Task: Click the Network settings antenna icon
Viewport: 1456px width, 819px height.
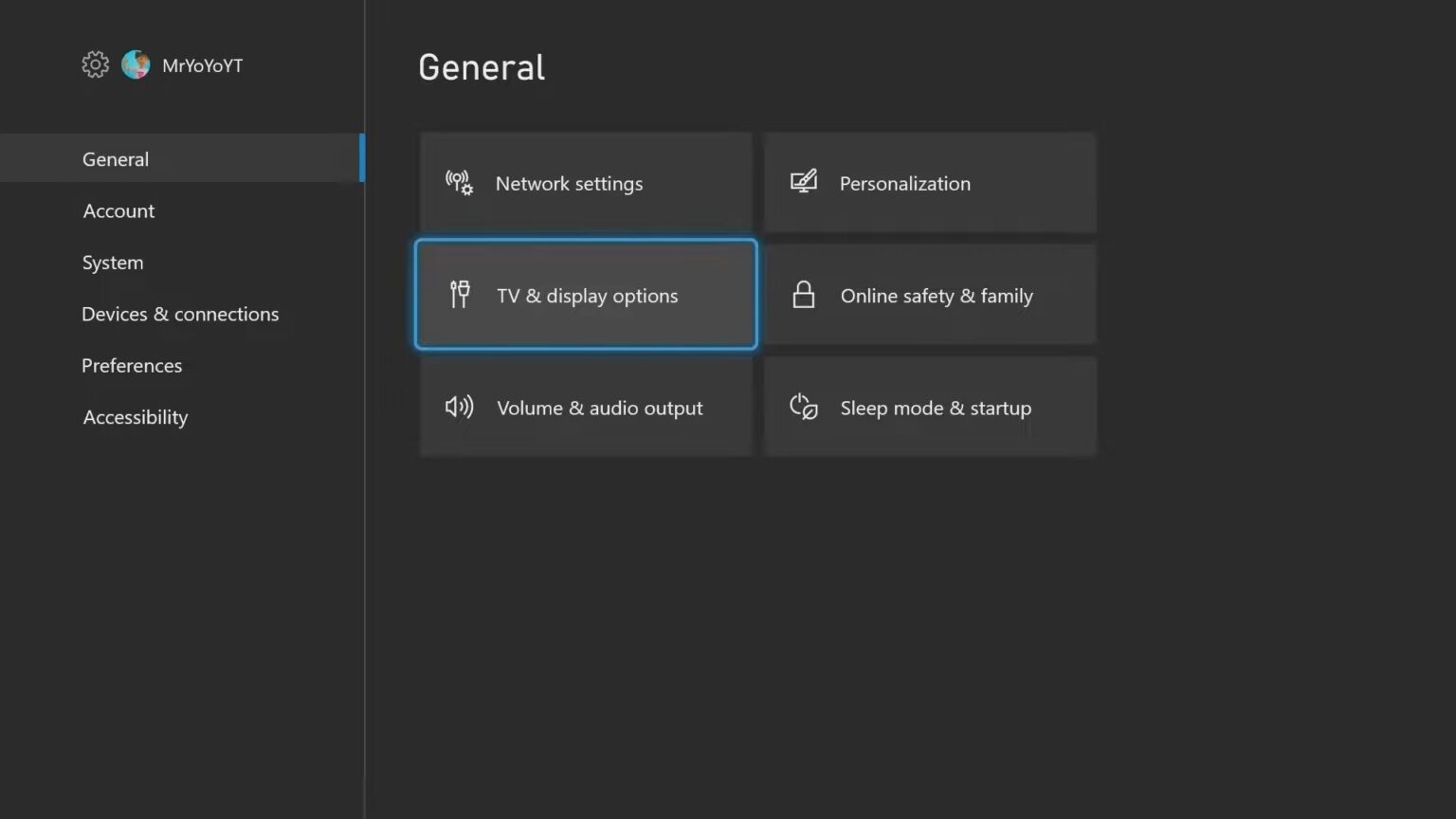Action: (x=459, y=183)
